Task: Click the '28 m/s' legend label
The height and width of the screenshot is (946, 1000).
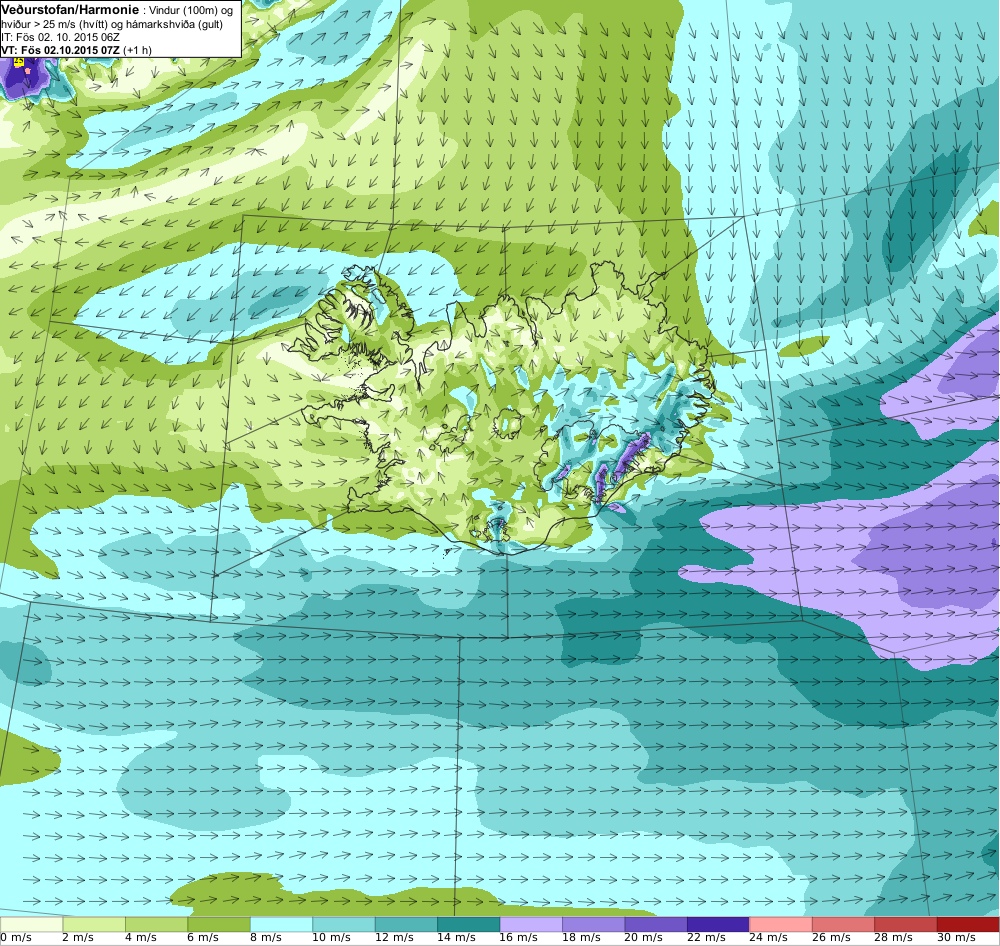Action: 893,938
